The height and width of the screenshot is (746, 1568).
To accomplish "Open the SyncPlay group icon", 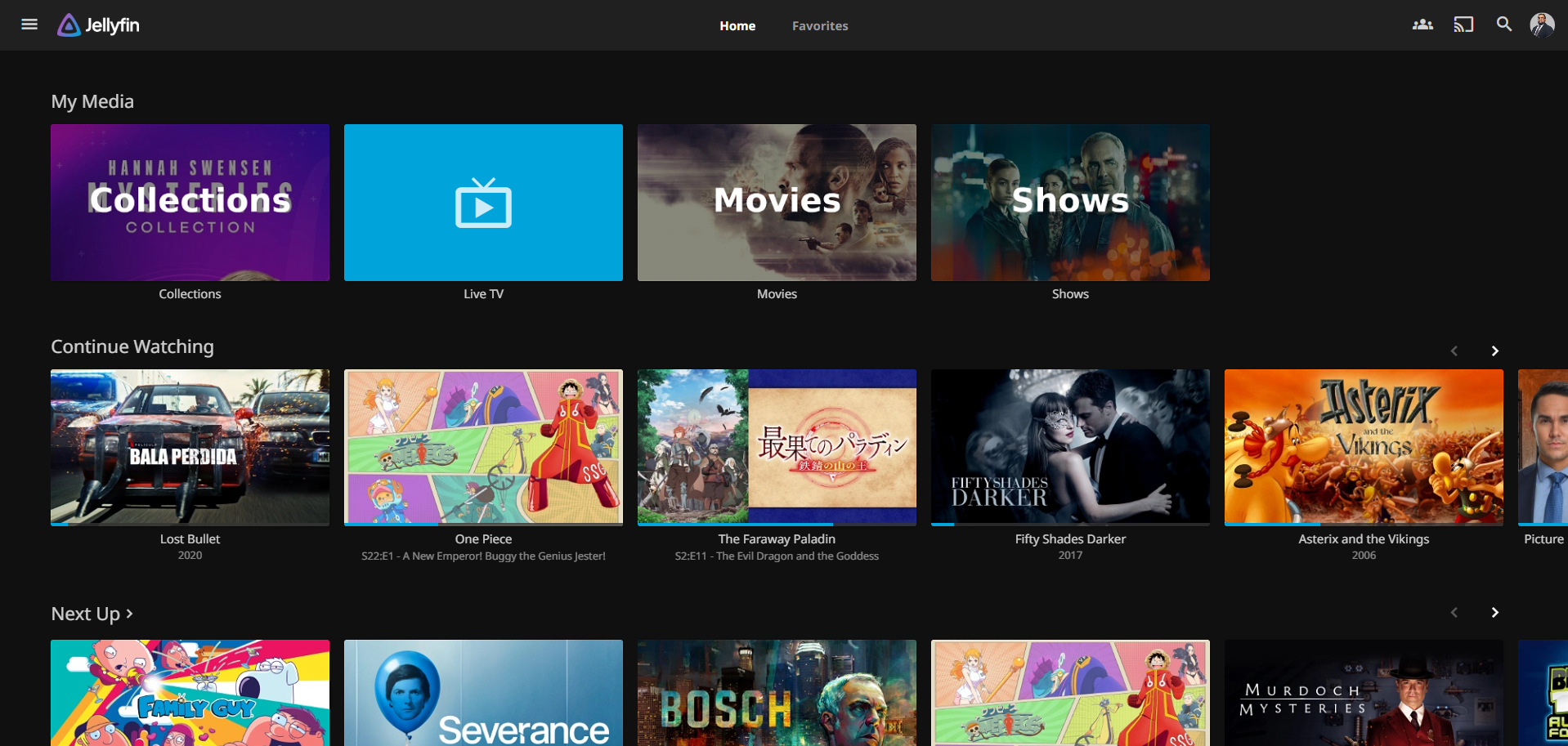I will [x=1422, y=25].
